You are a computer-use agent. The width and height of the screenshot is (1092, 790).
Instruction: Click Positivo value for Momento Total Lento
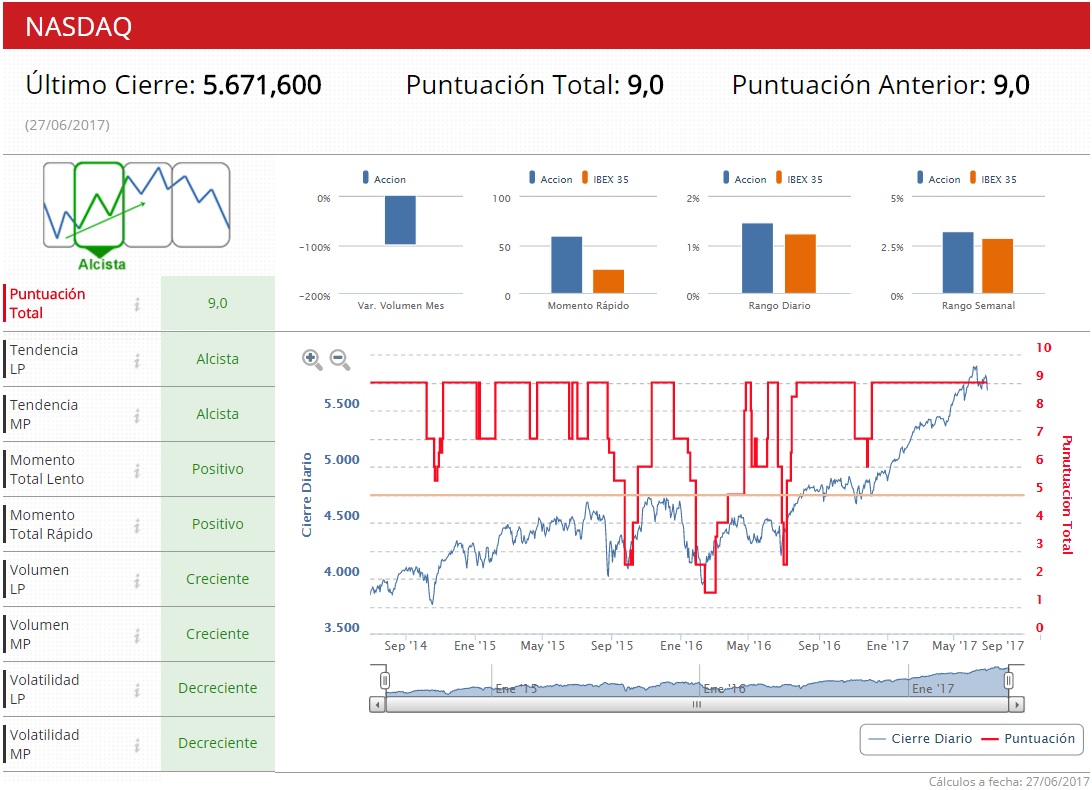tap(217, 469)
